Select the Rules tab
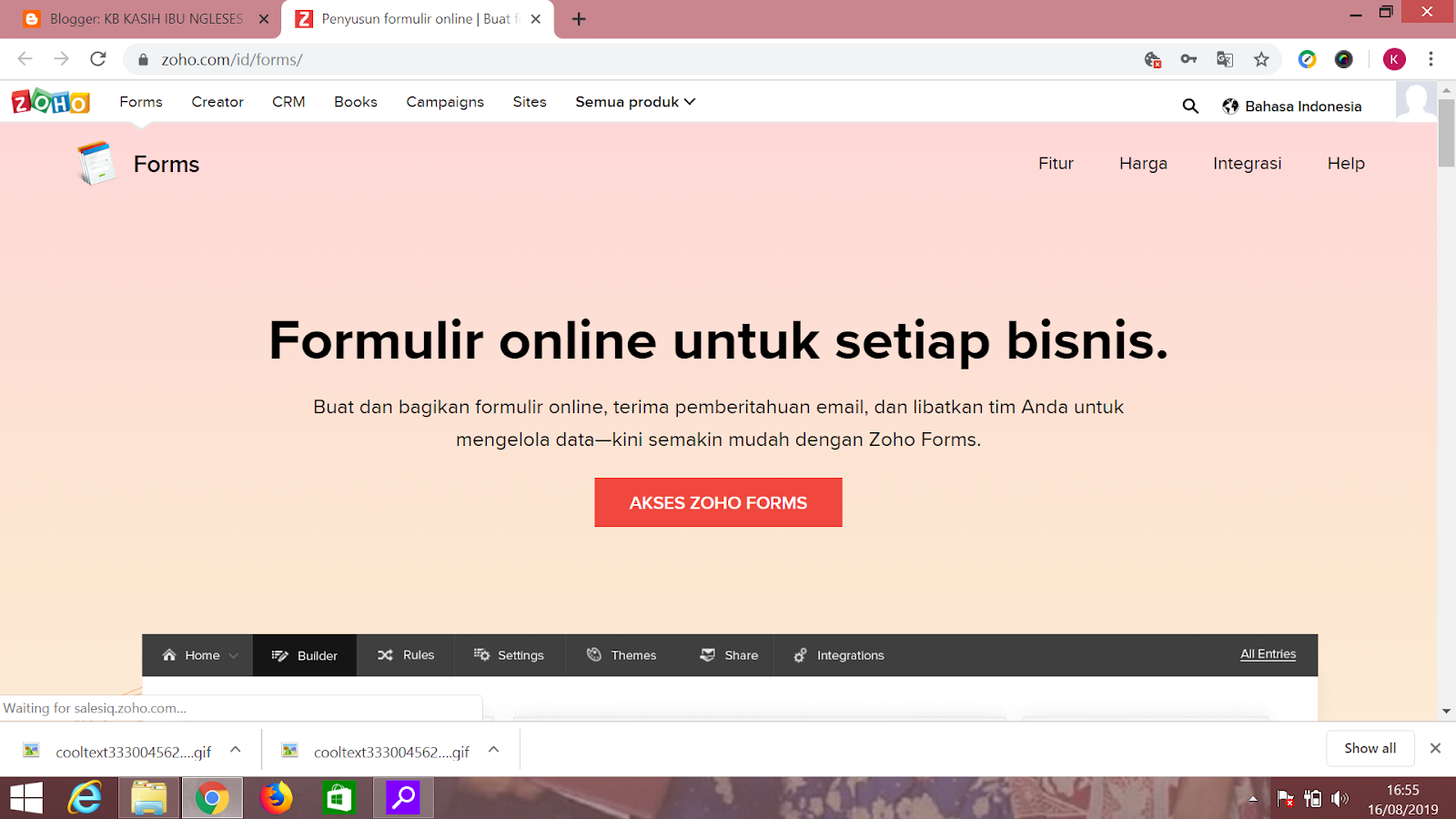The height and width of the screenshot is (819, 1456). tap(406, 655)
